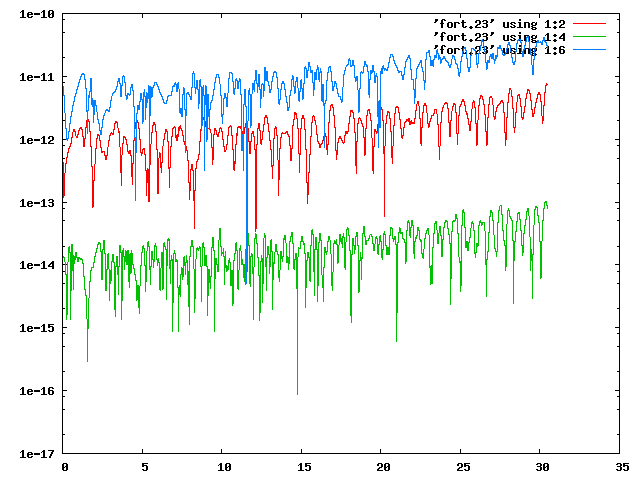
Task: Click the y-axis label 1e-17
Action: click(x=37, y=454)
